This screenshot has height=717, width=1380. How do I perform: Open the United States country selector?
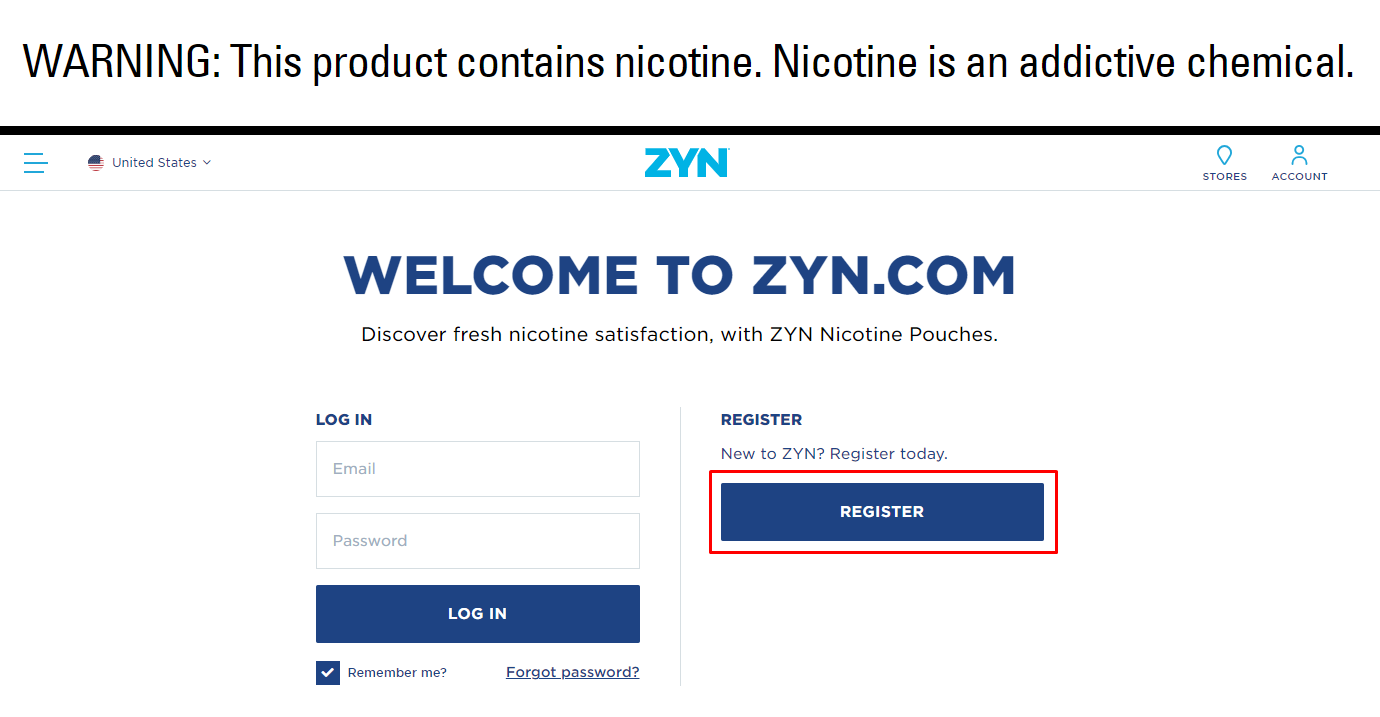coord(154,163)
